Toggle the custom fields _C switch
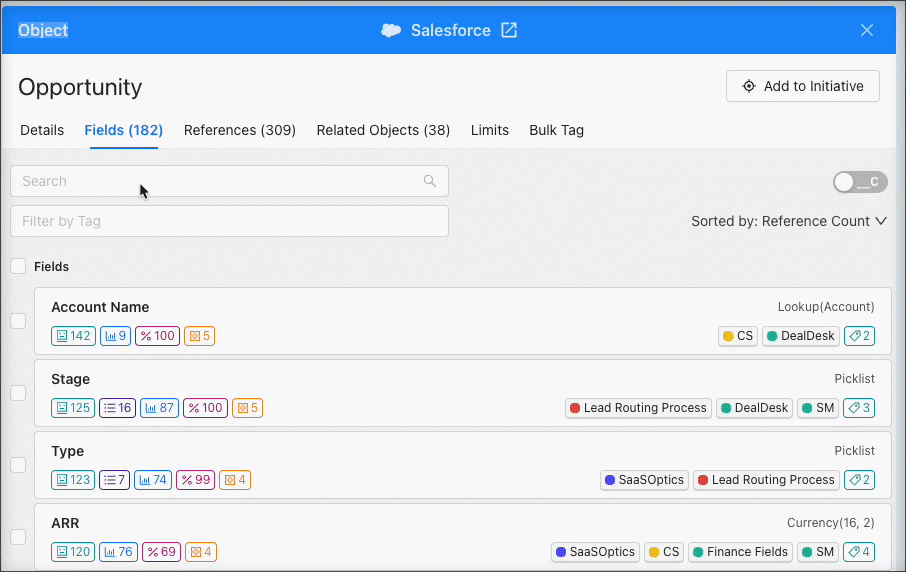906x572 pixels. point(860,182)
